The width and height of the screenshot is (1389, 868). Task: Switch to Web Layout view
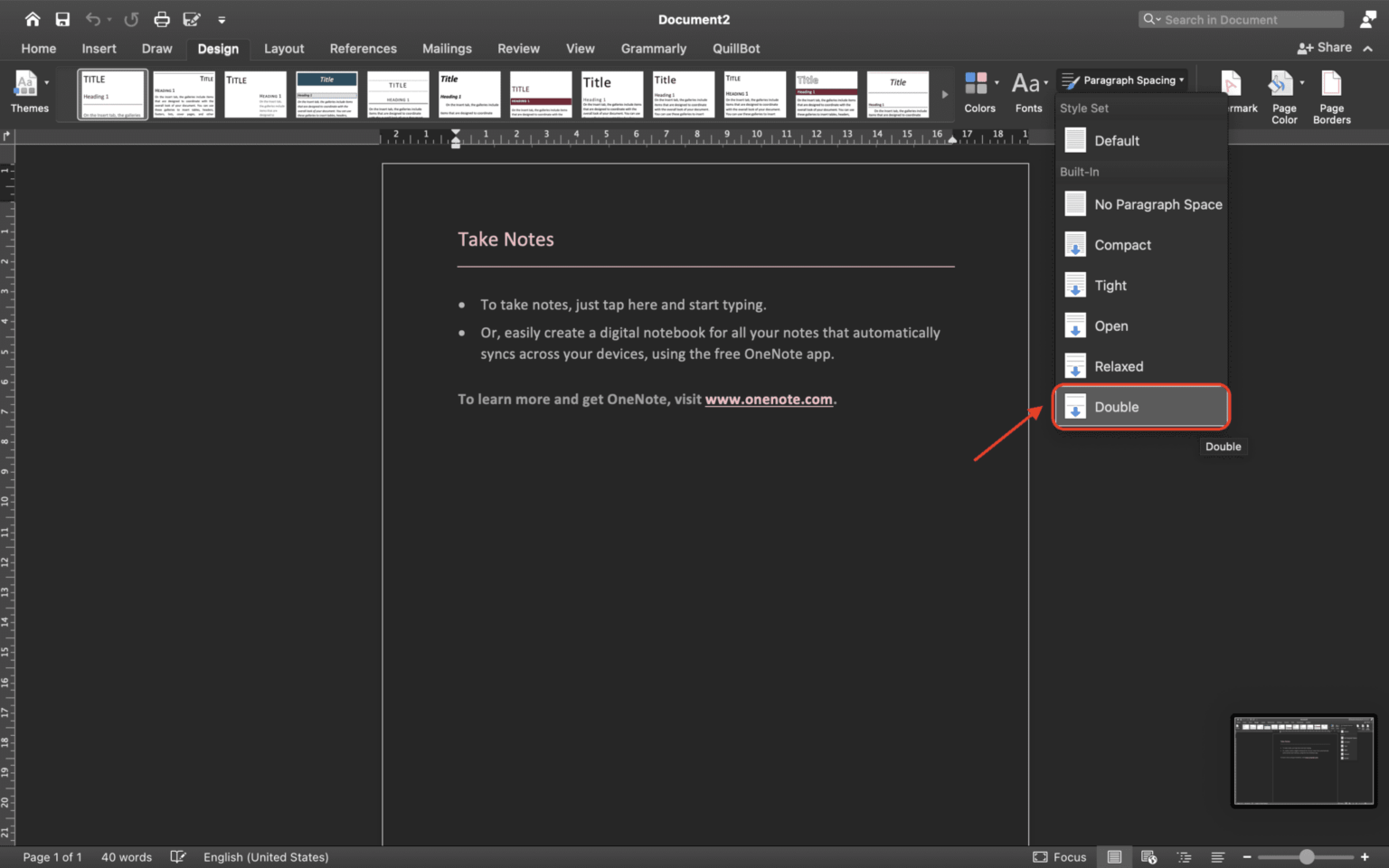[1148, 856]
